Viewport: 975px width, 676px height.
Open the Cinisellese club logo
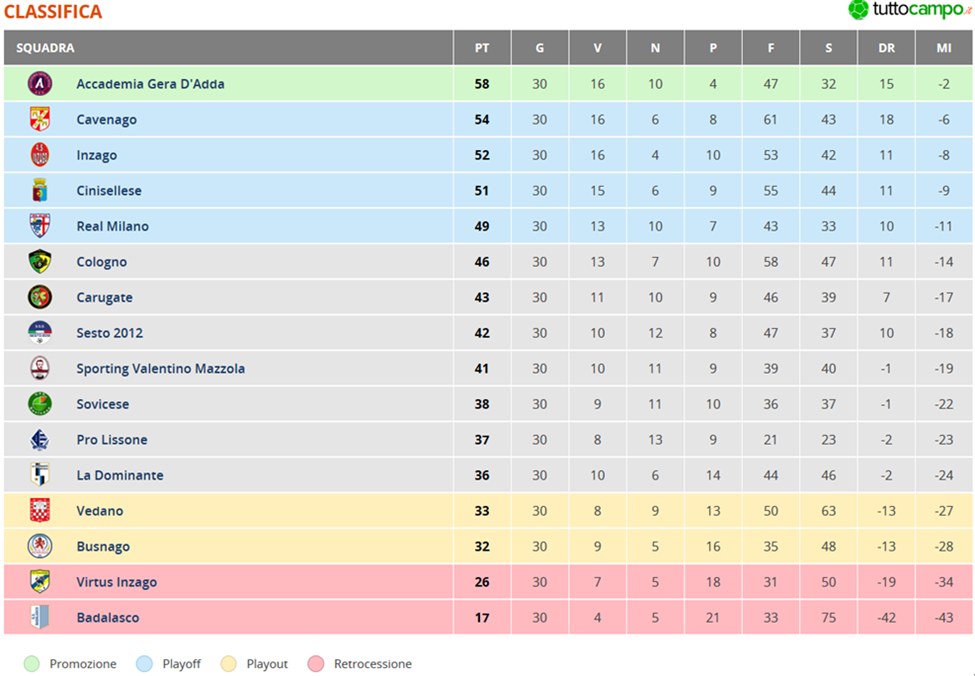[40, 190]
